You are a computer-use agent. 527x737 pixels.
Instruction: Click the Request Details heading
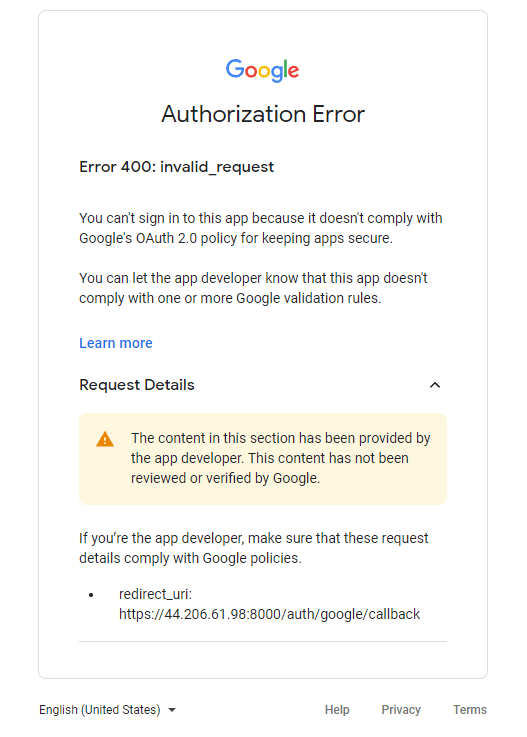click(x=137, y=385)
